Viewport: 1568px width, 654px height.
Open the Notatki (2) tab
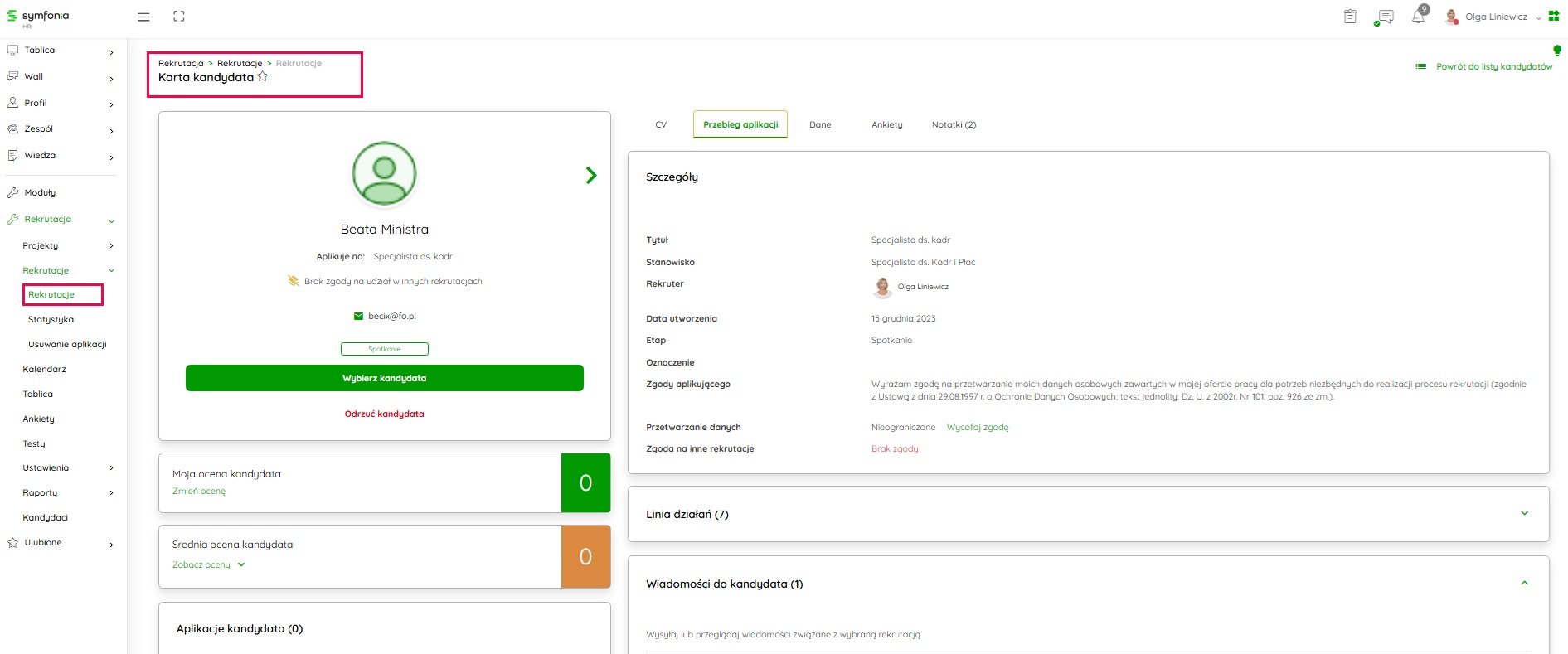pyautogui.click(x=954, y=125)
